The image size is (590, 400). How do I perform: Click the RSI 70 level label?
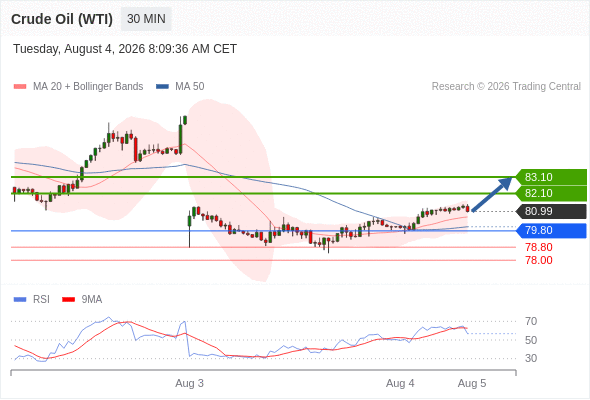[531, 321]
